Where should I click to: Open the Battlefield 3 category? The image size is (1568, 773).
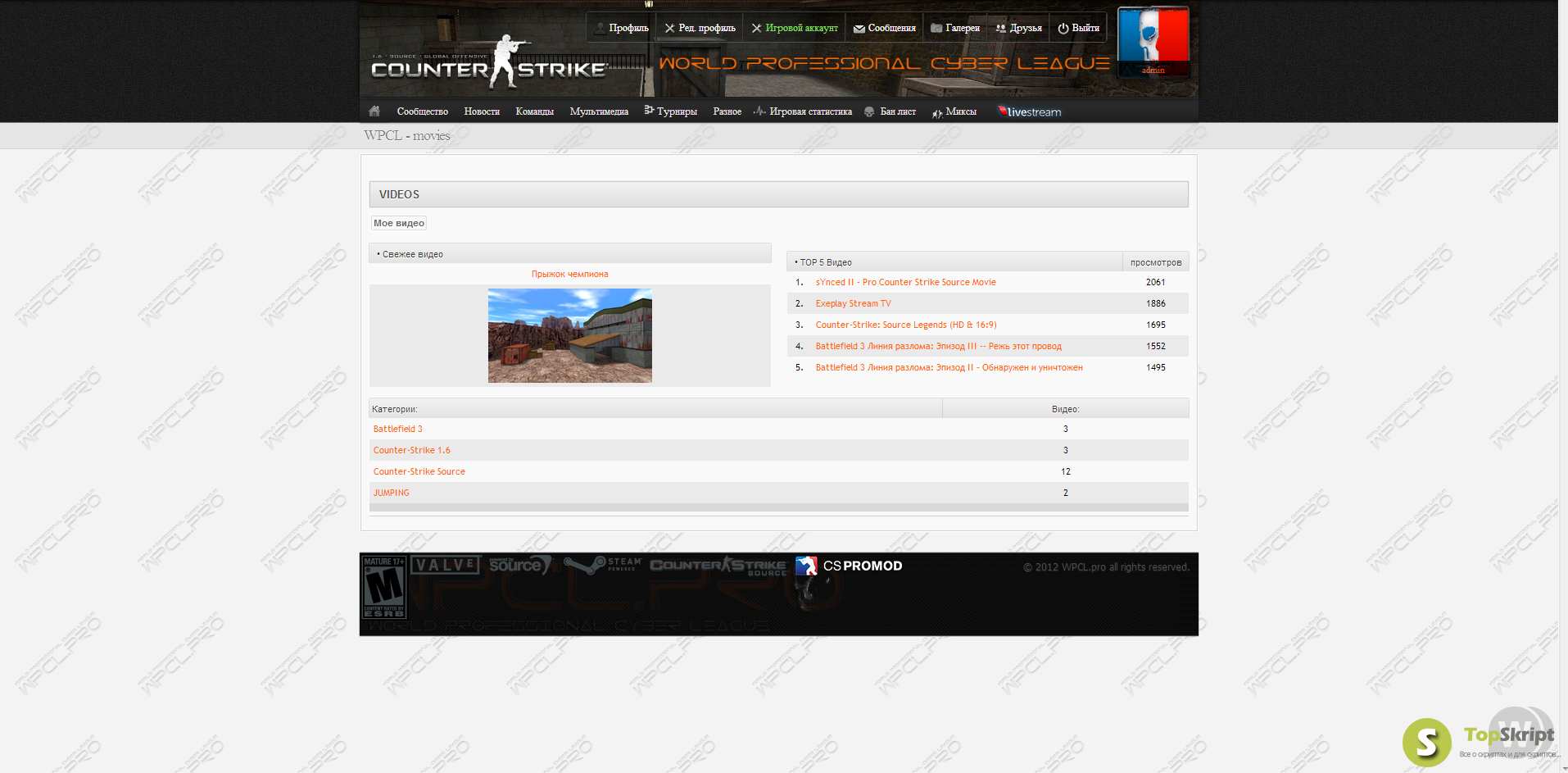coord(397,429)
